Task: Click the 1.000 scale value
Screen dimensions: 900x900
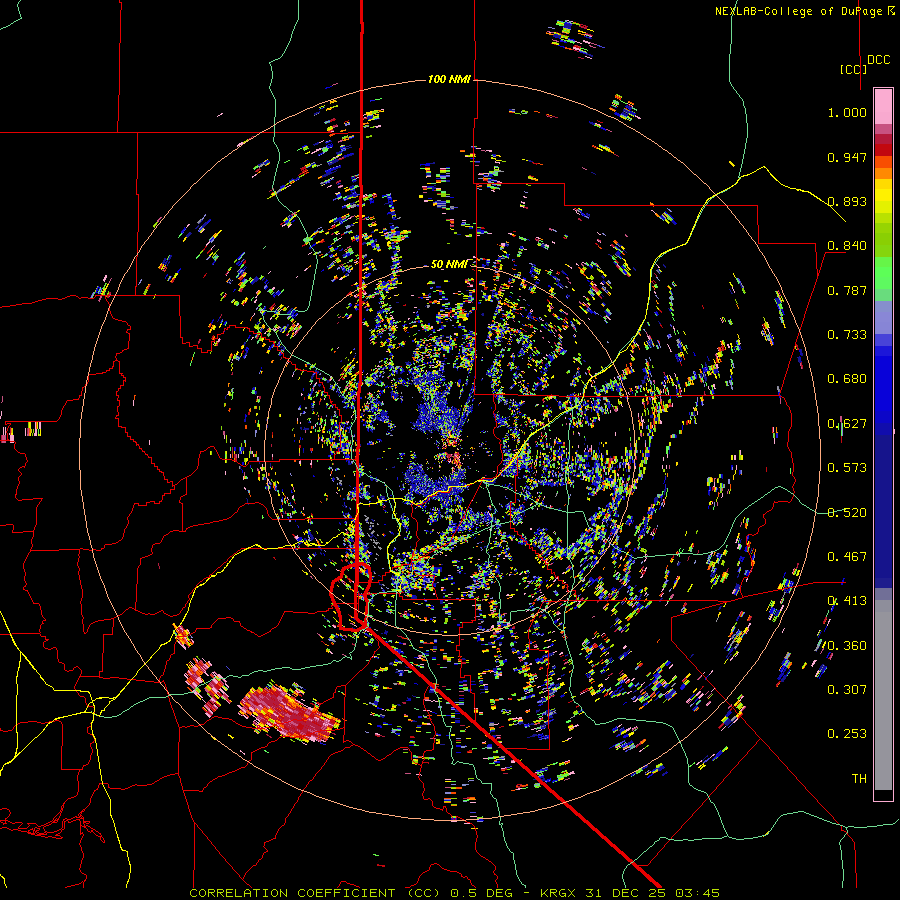Action: coord(847,112)
